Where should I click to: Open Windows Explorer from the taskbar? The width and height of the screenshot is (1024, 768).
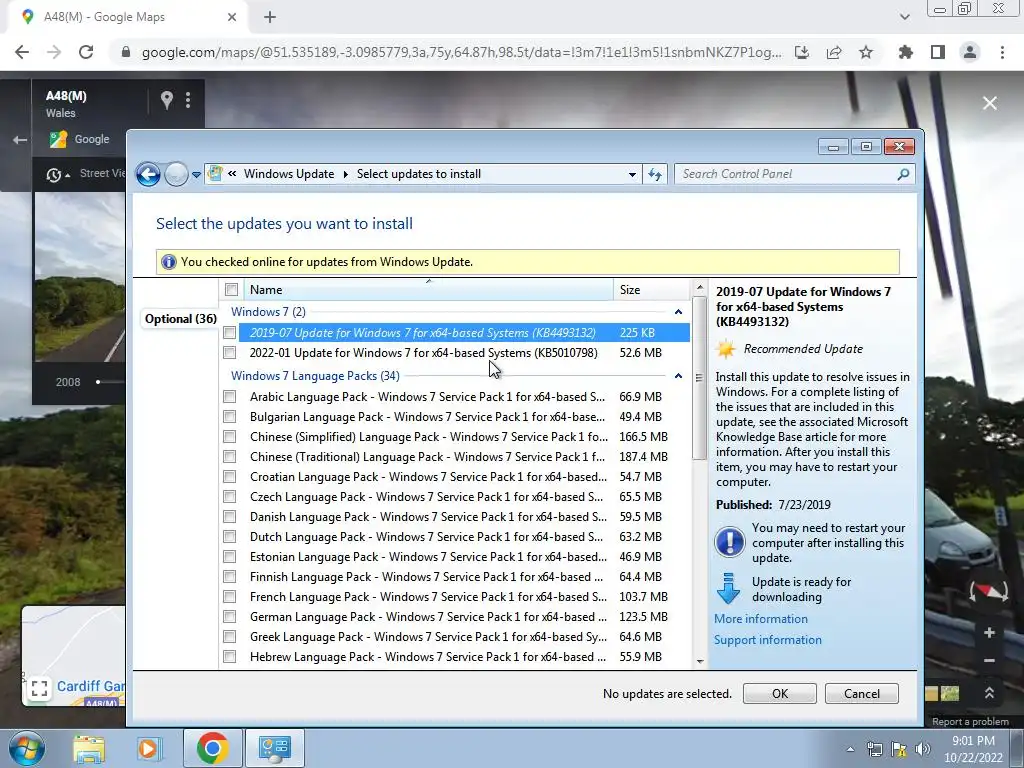tap(89, 748)
